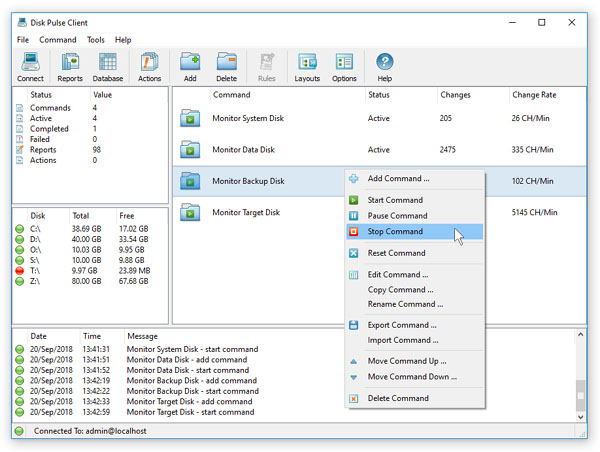Open the Options toolbar icon

pos(344,62)
